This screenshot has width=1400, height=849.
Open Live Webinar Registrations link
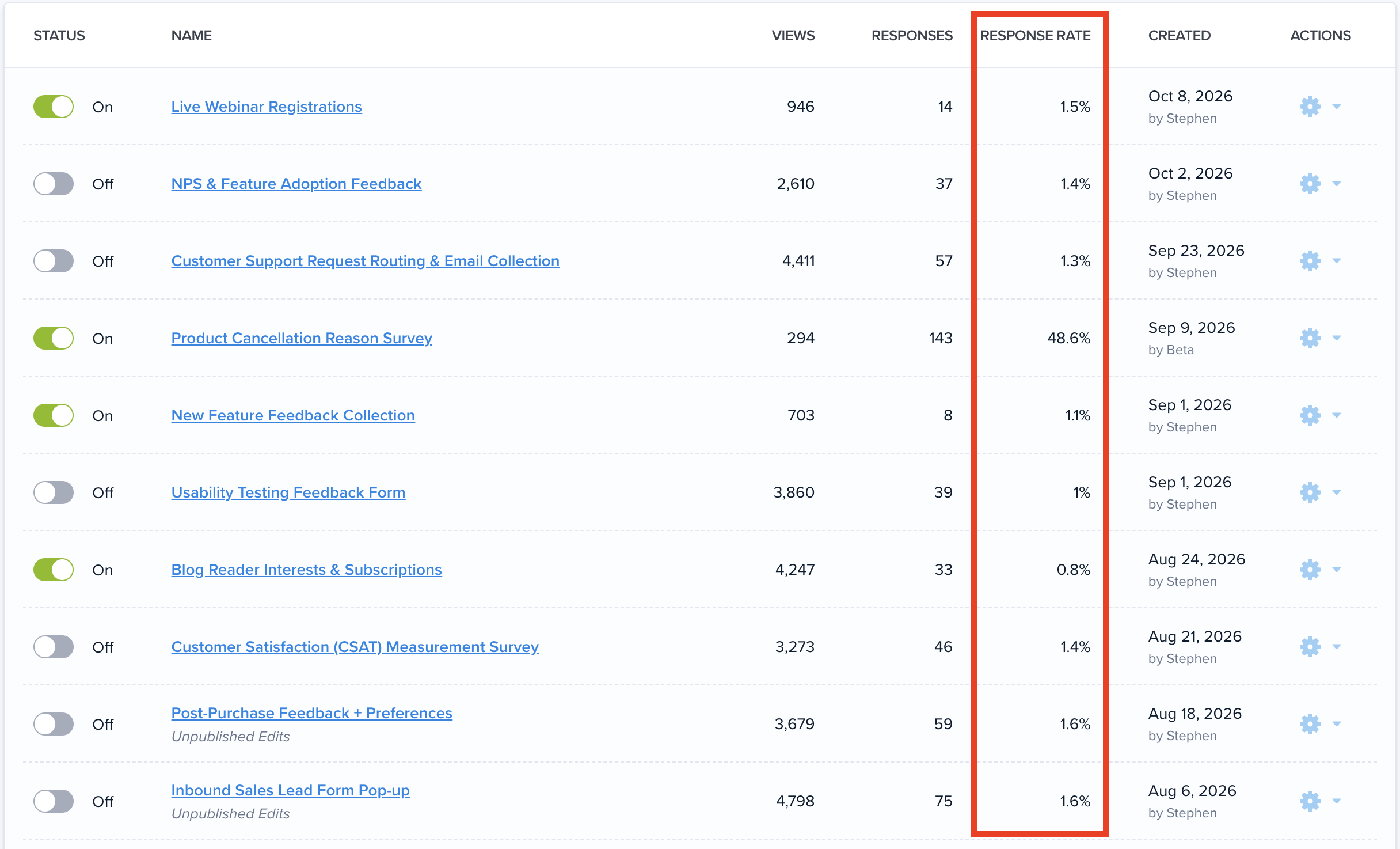point(267,107)
